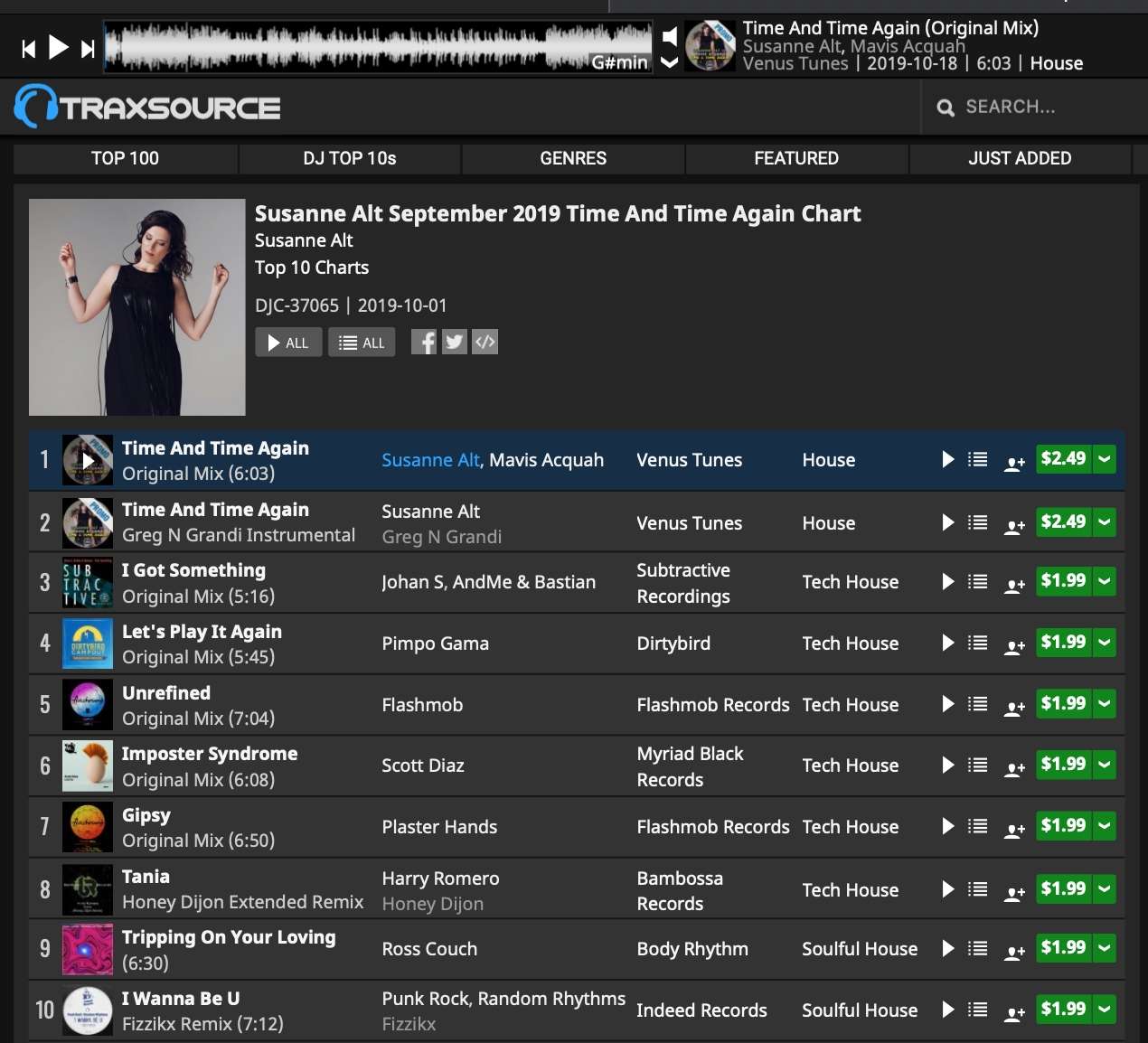Viewport: 1148px width, 1043px height.
Task: Get the embed code via the code icon
Action: click(x=485, y=342)
